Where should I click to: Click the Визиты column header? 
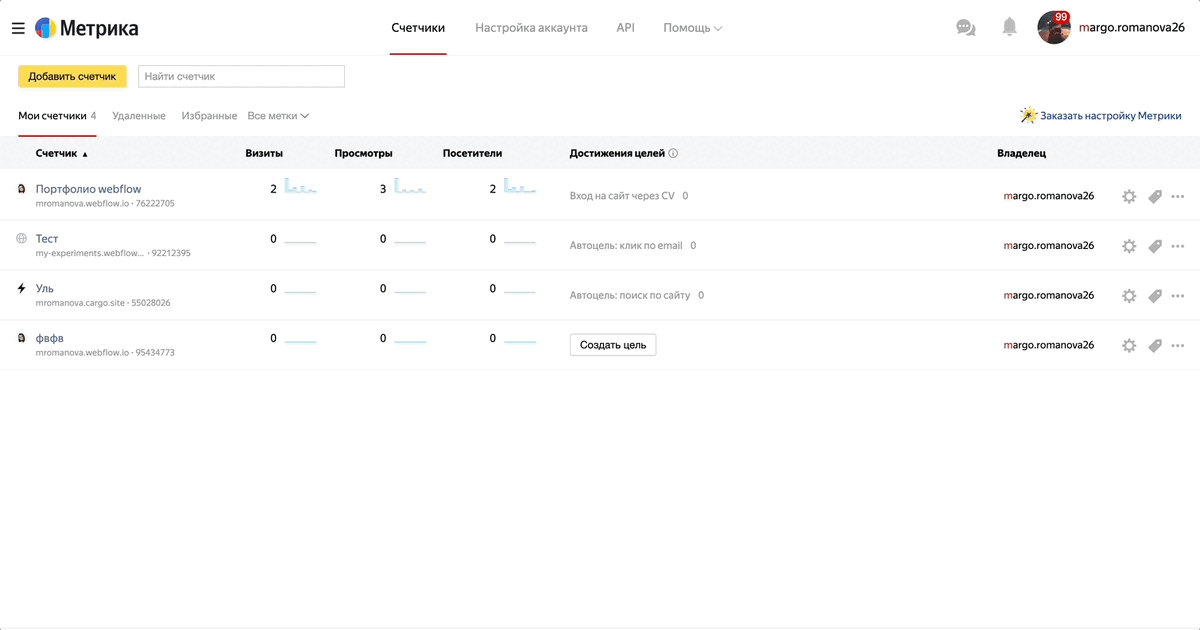[264, 154]
